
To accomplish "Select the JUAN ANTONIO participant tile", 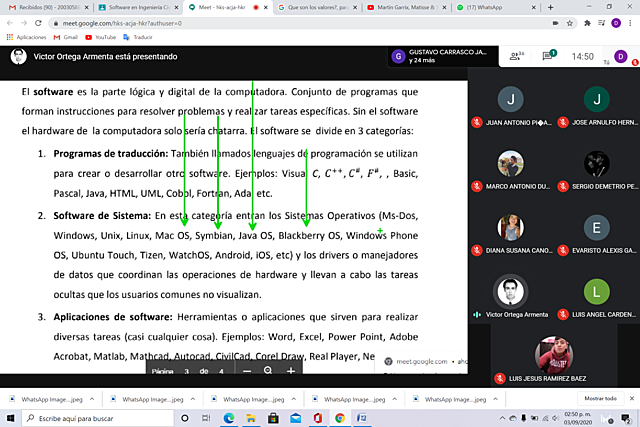I will (511, 105).
